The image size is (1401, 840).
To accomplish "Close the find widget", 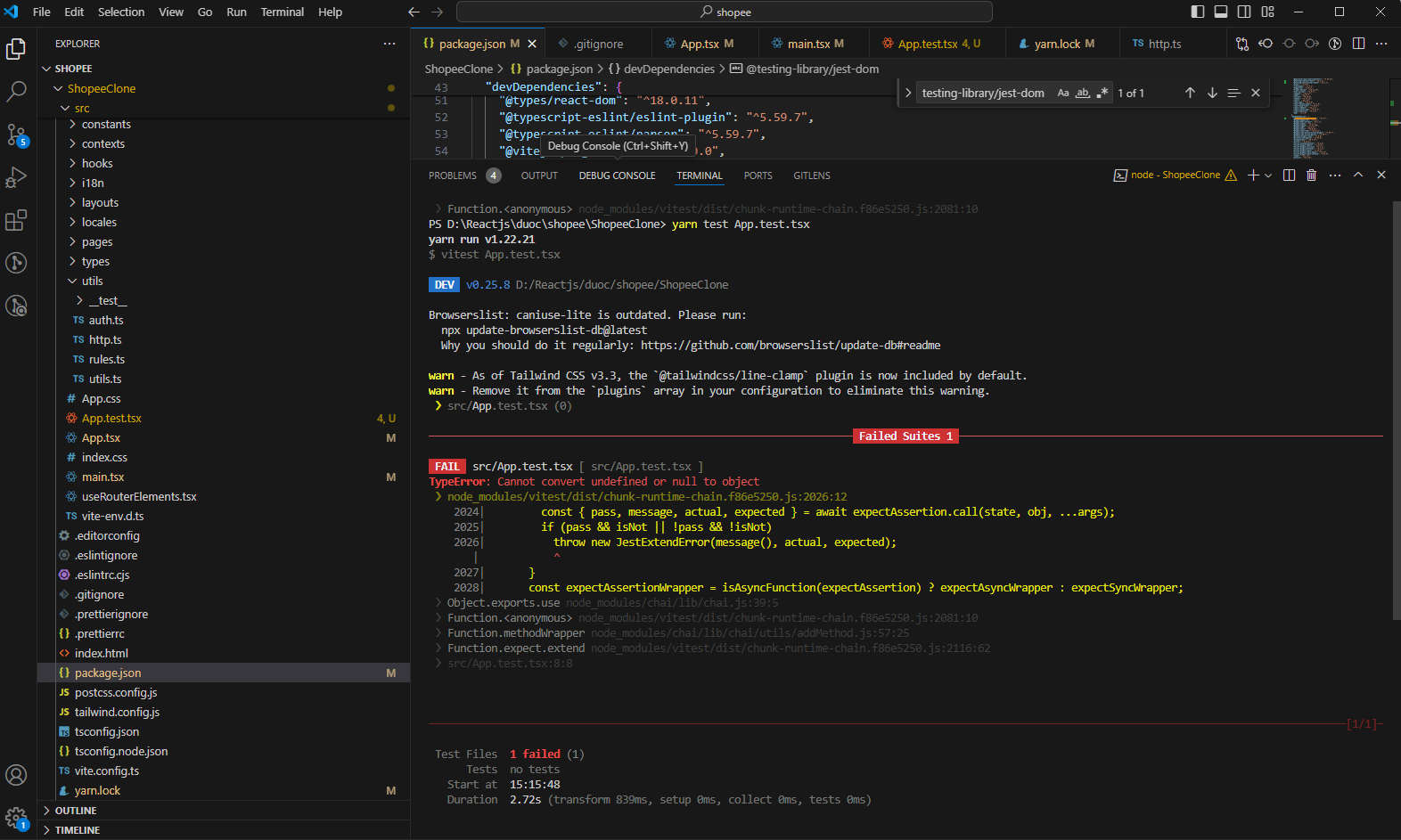I will click(1256, 93).
